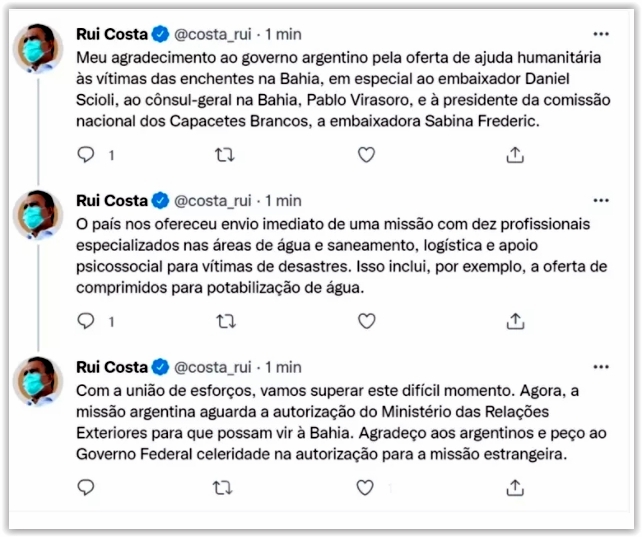The image size is (642, 537).
Task: Open more options menu on the second tweet
Action: 600,200
